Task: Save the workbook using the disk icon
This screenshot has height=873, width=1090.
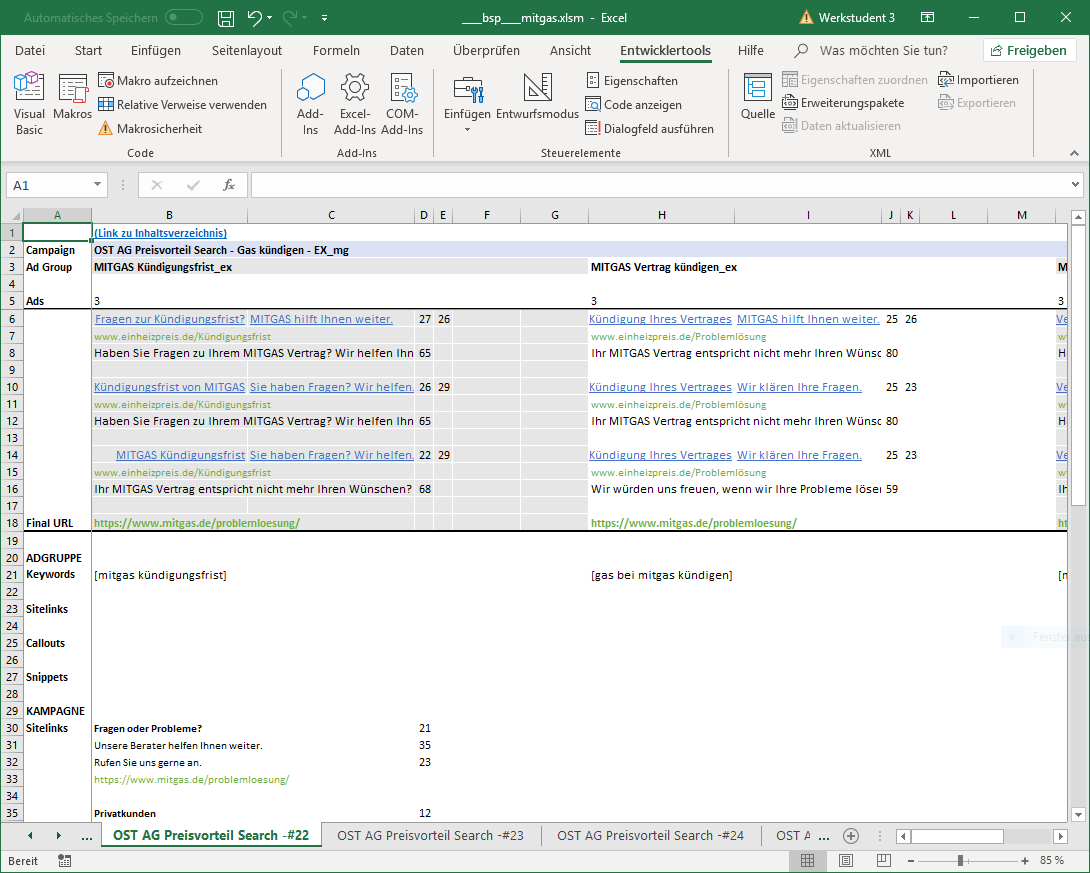Action: [226, 18]
